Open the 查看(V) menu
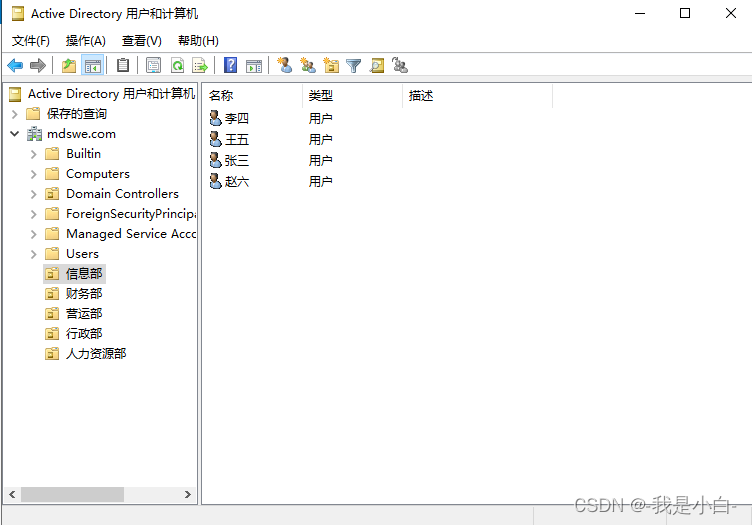The image size is (752, 525). [x=141, y=41]
